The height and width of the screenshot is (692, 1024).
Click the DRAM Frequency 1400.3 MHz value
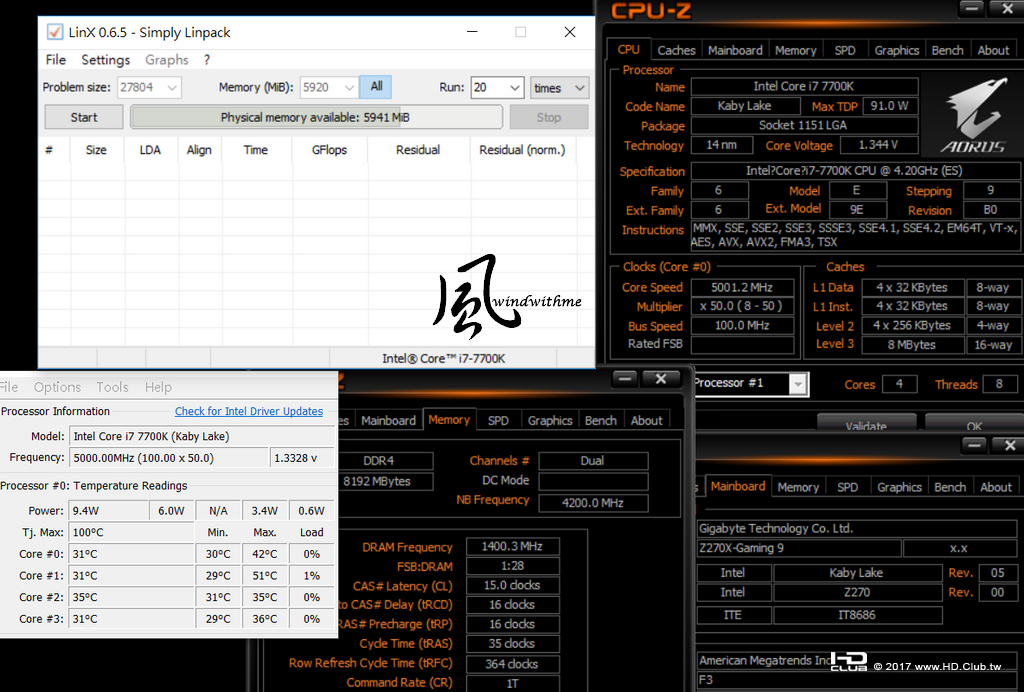pos(512,546)
